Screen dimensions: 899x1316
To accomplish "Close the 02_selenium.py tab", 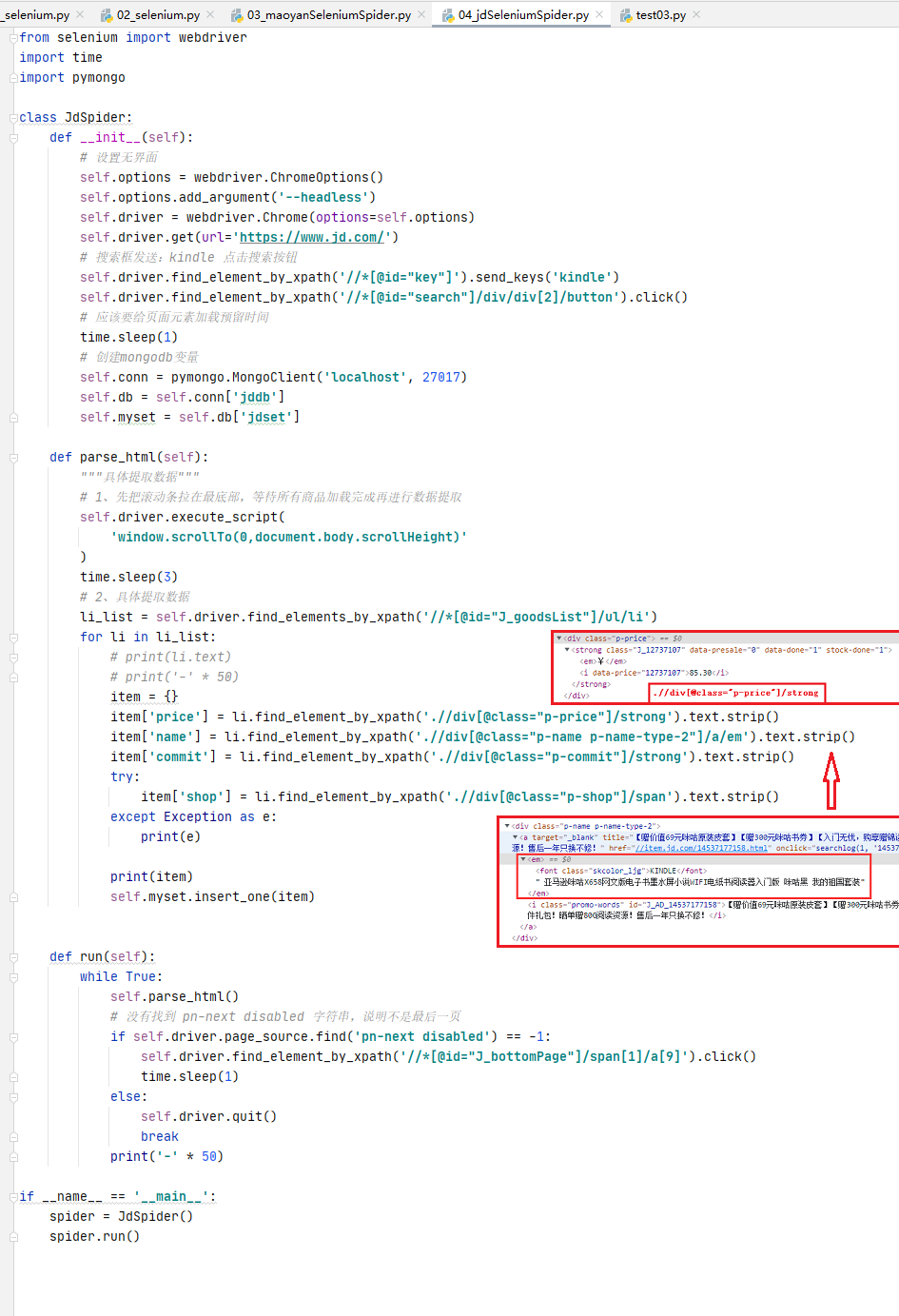I will (x=210, y=15).
